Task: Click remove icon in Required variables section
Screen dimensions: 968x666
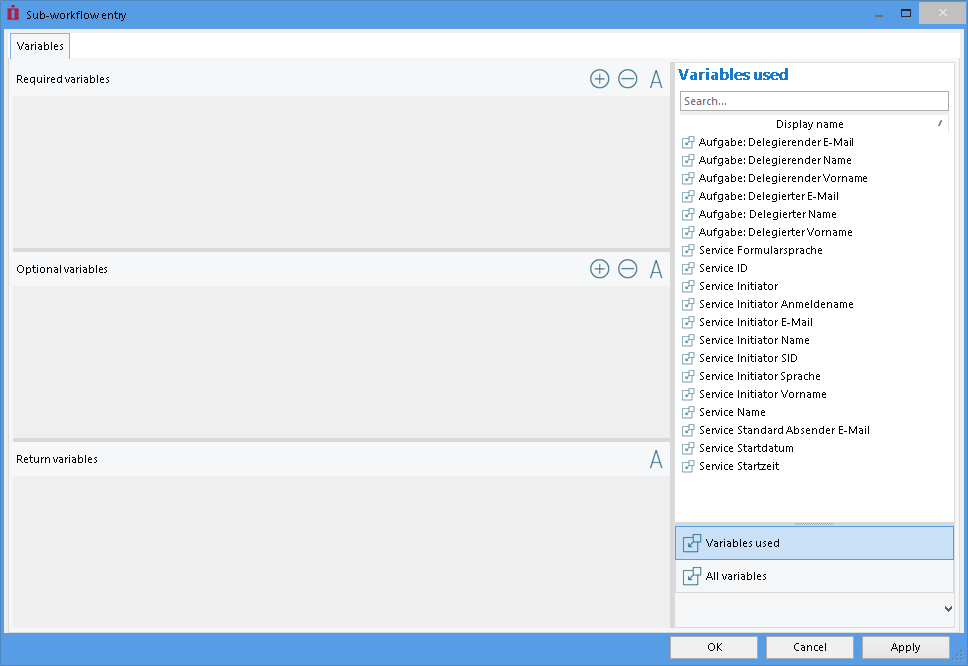Action: [627, 79]
